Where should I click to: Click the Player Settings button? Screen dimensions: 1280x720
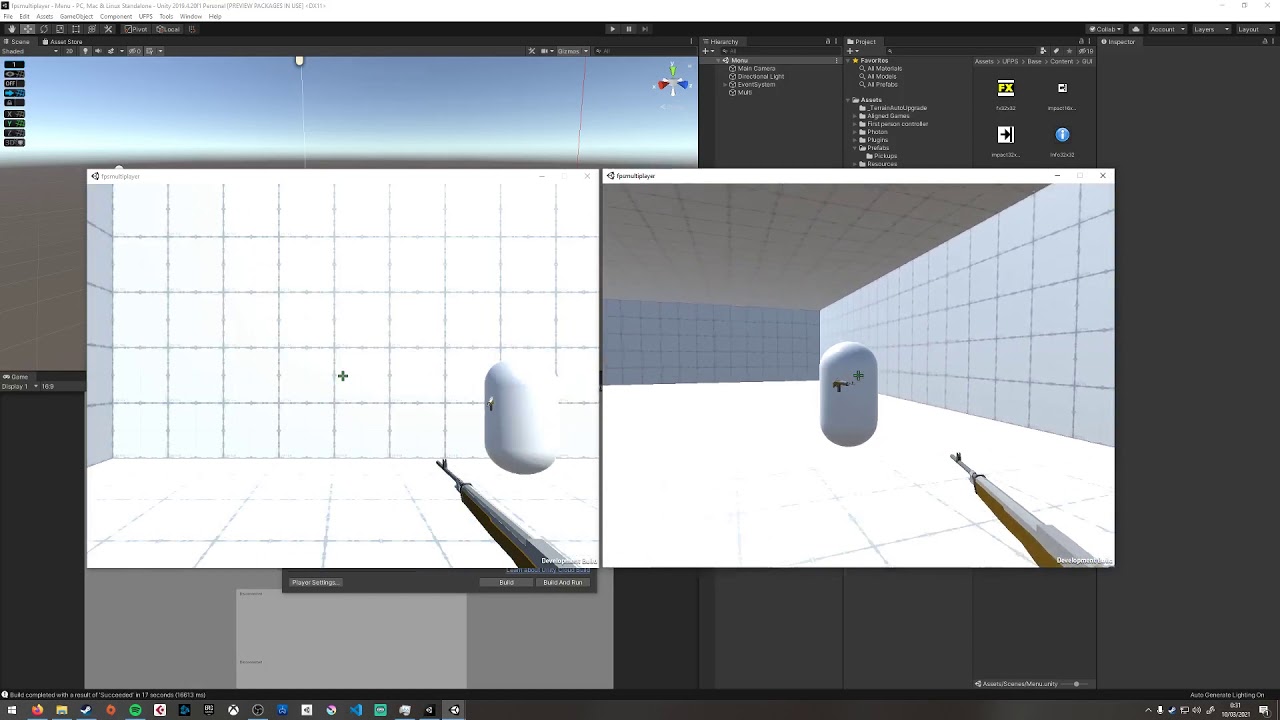coord(315,582)
